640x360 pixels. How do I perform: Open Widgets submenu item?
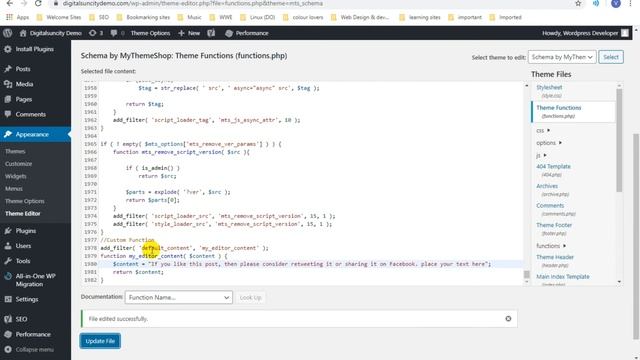pyautogui.click(x=16, y=176)
